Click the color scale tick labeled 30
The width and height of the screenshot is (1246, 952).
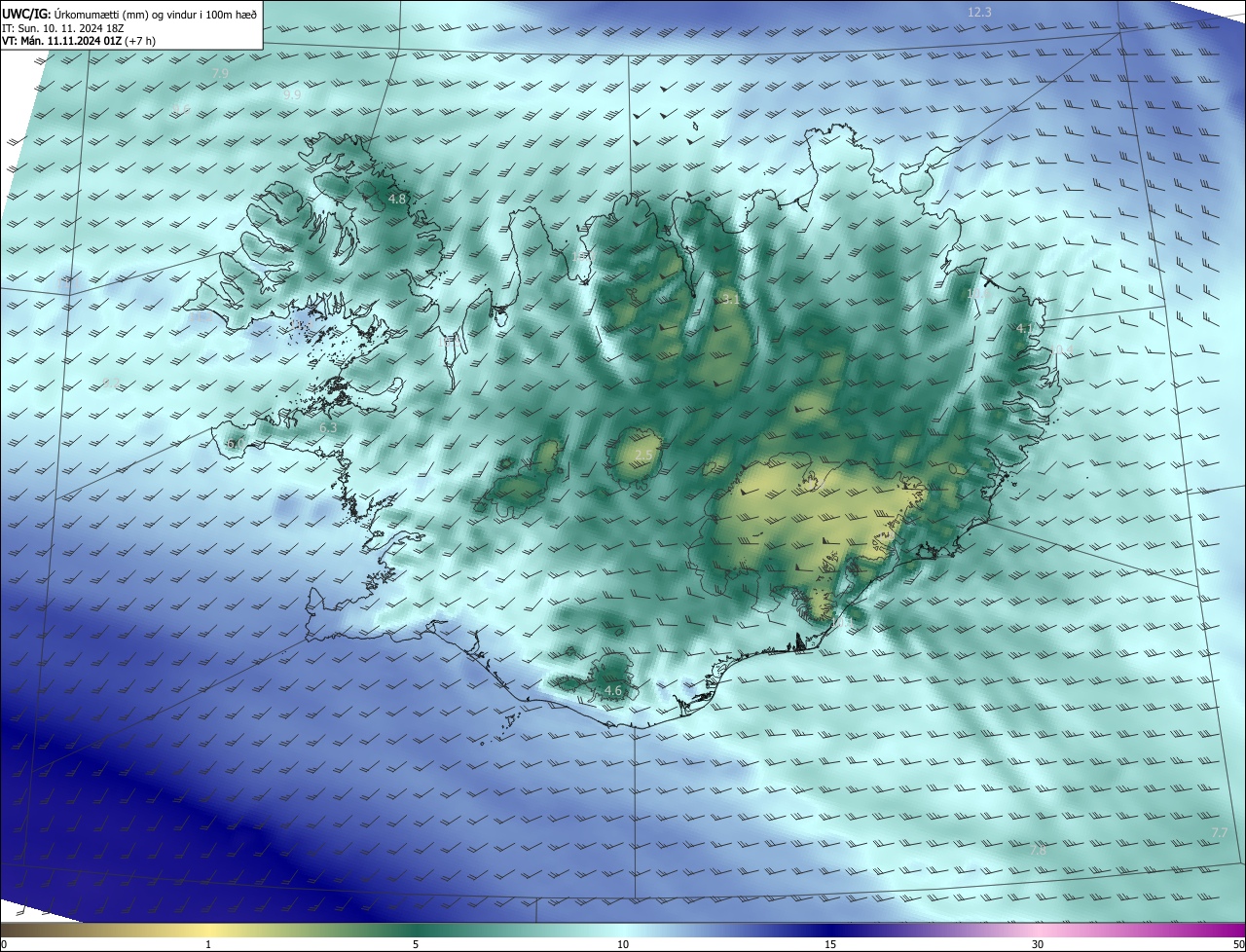click(1038, 944)
